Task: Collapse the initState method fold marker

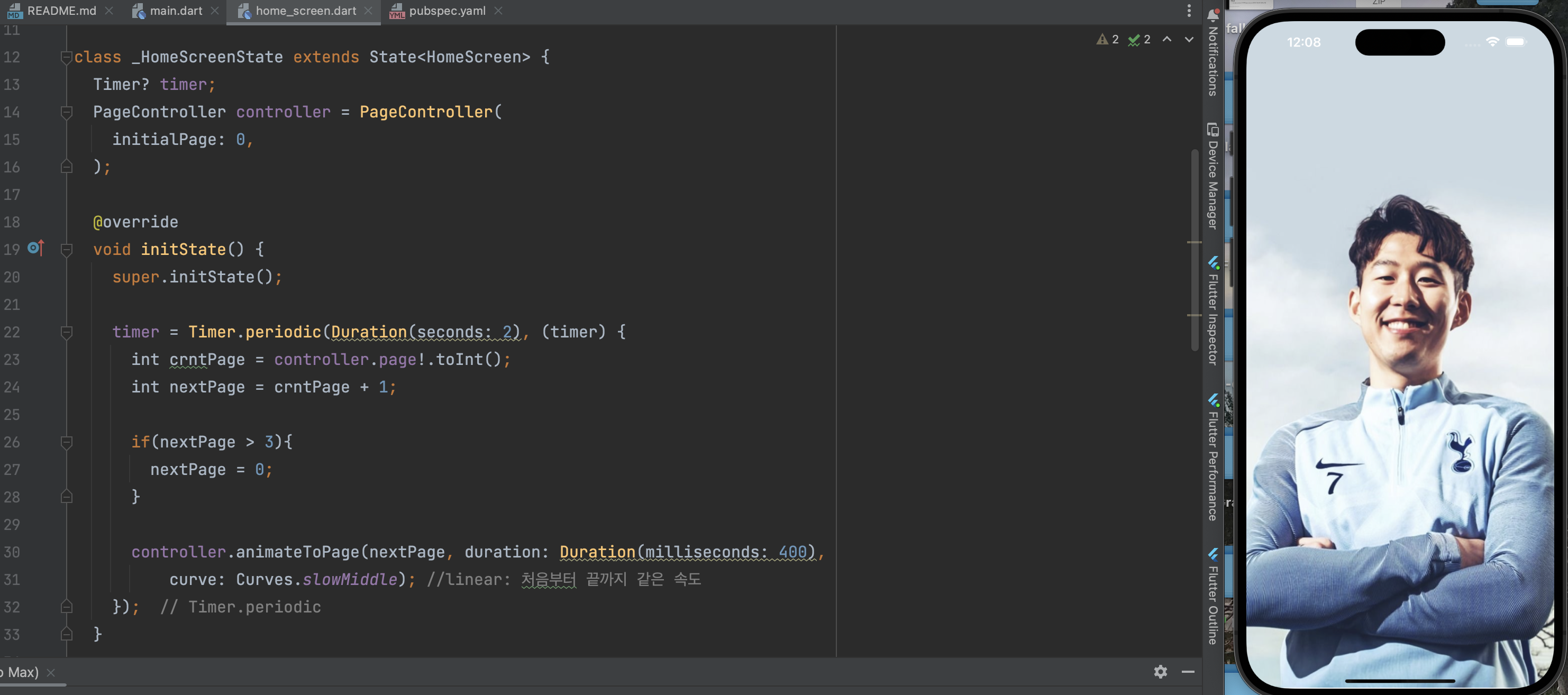Action: coord(66,250)
